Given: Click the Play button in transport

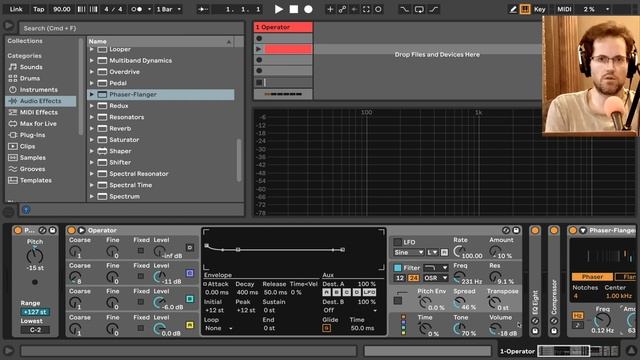Looking at the screenshot, I should [x=279, y=9].
